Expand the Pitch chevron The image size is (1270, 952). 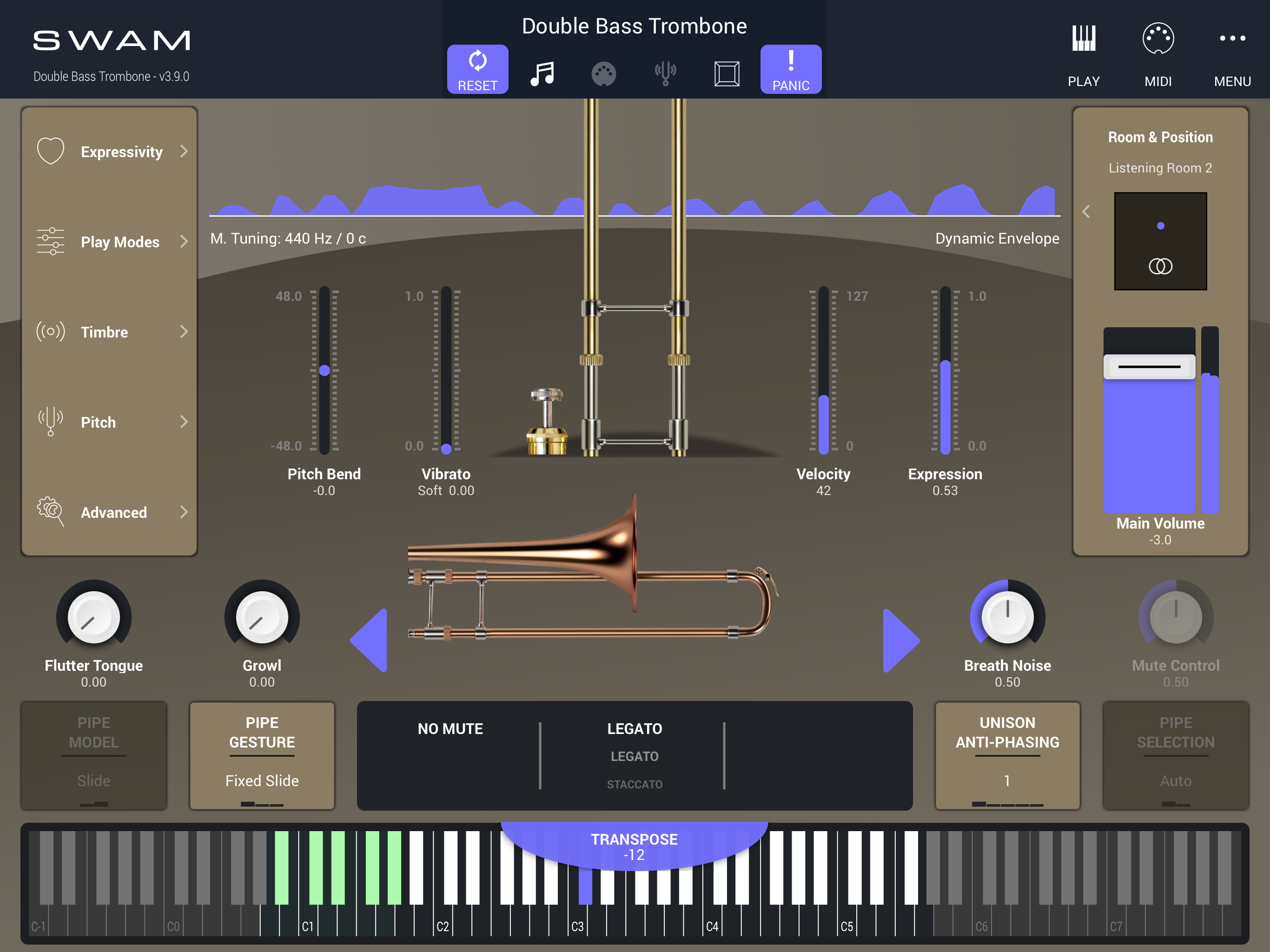pyautogui.click(x=184, y=422)
